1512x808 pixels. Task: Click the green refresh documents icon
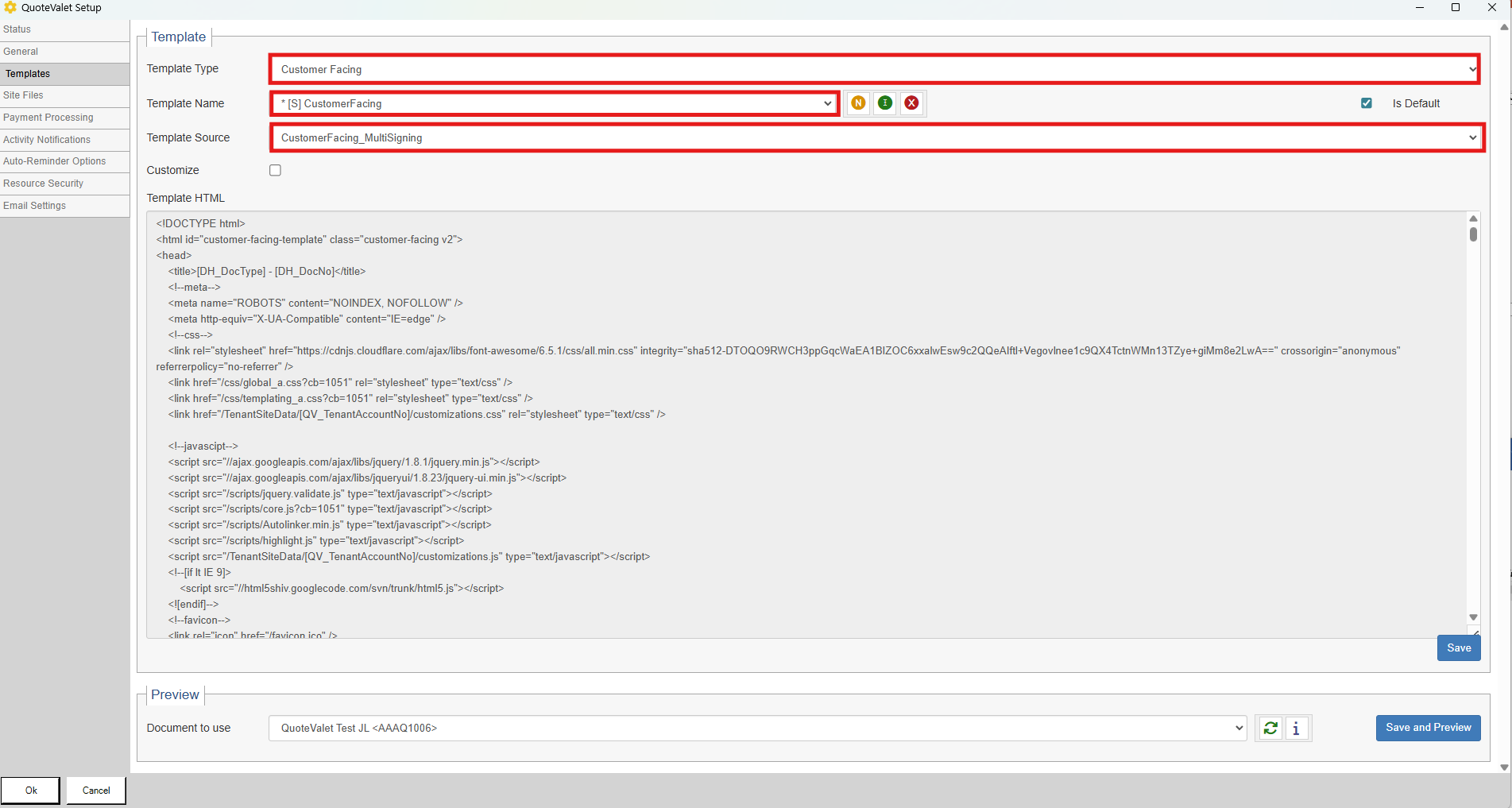tap(1270, 728)
